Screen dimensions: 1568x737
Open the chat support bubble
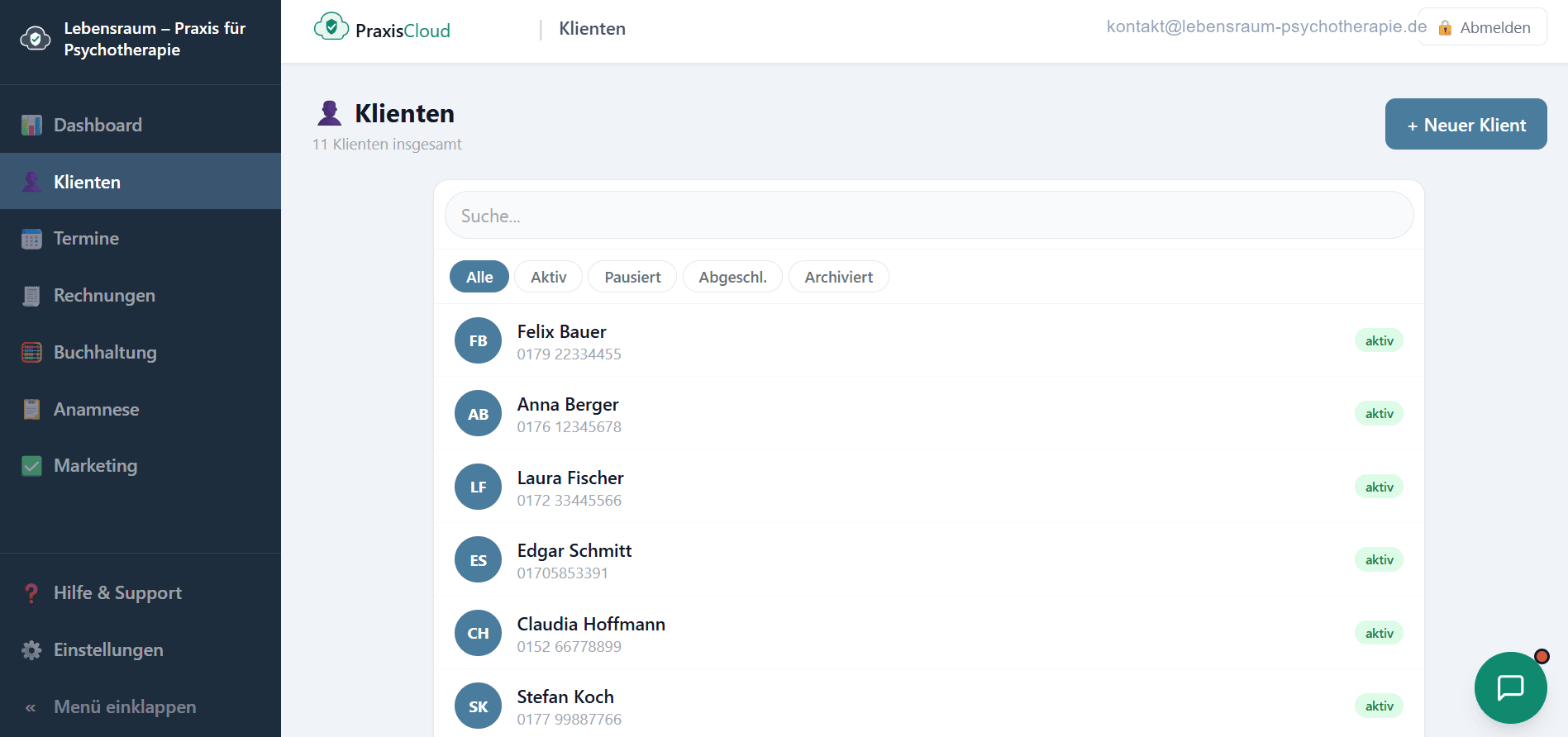[1510, 687]
